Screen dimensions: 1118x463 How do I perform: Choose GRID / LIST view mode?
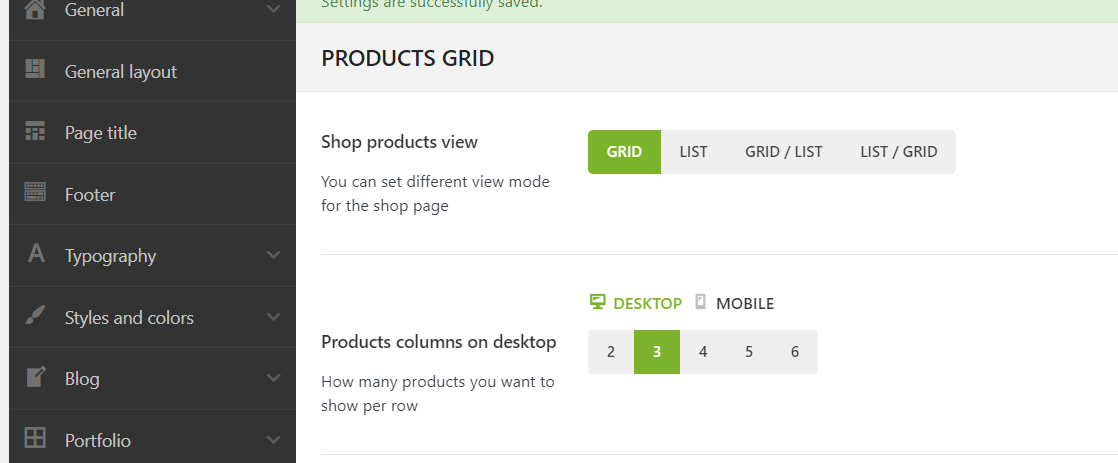(783, 152)
